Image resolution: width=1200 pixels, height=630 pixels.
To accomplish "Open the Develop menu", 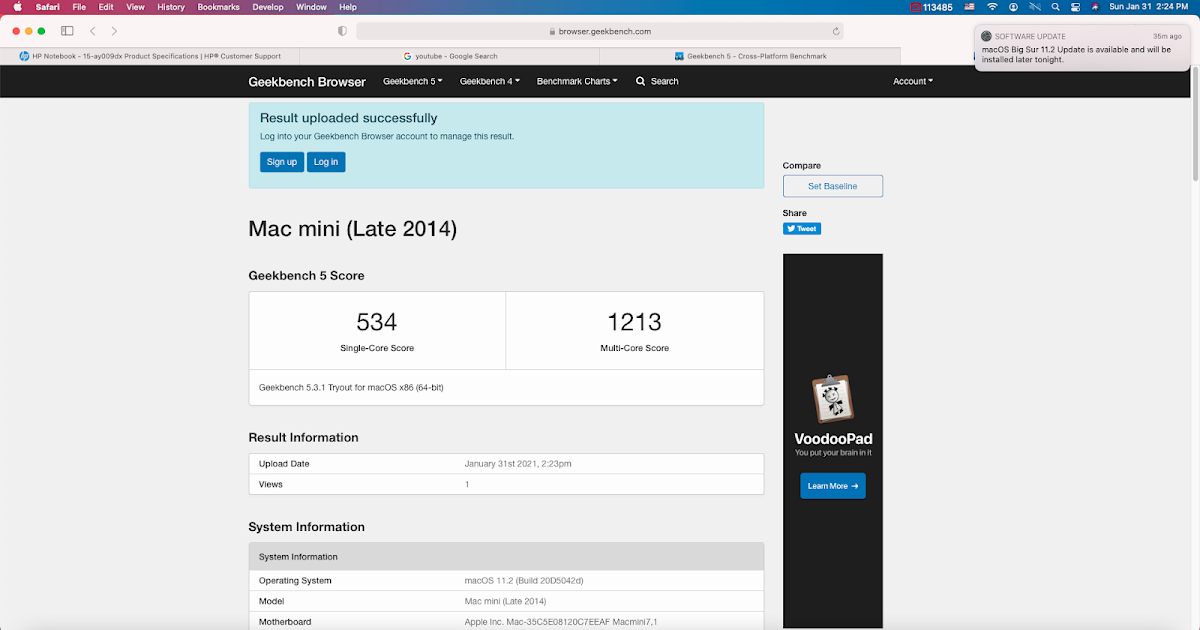I will pos(268,7).
